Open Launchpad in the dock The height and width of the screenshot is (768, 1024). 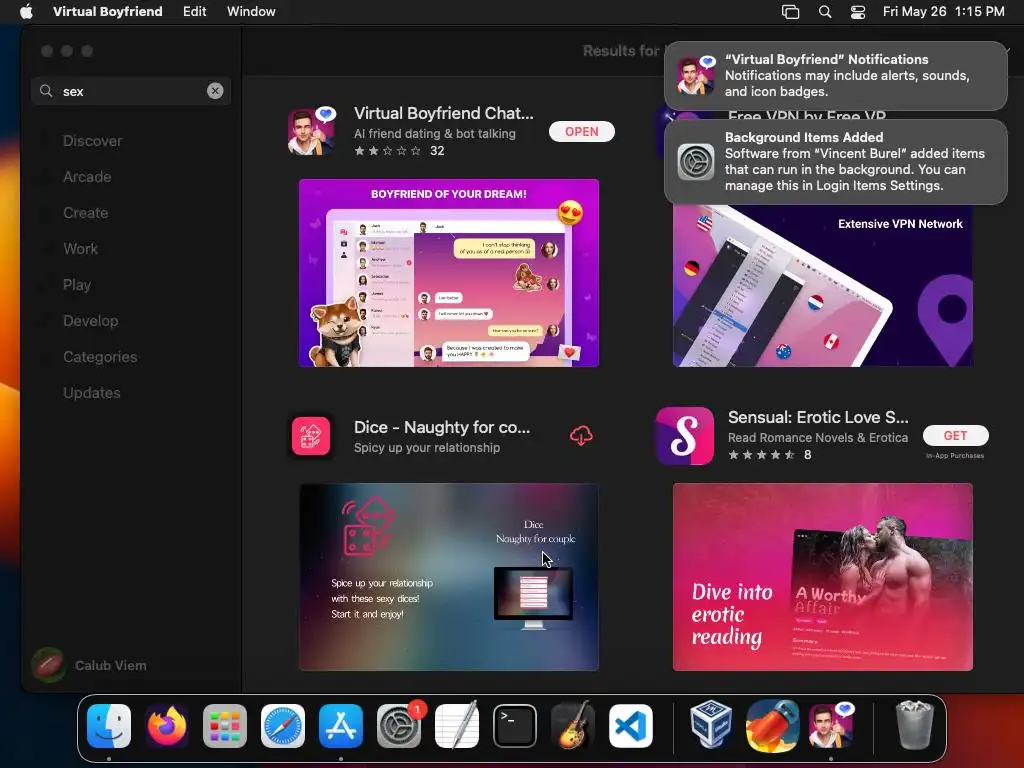click(x=225, y=726)
